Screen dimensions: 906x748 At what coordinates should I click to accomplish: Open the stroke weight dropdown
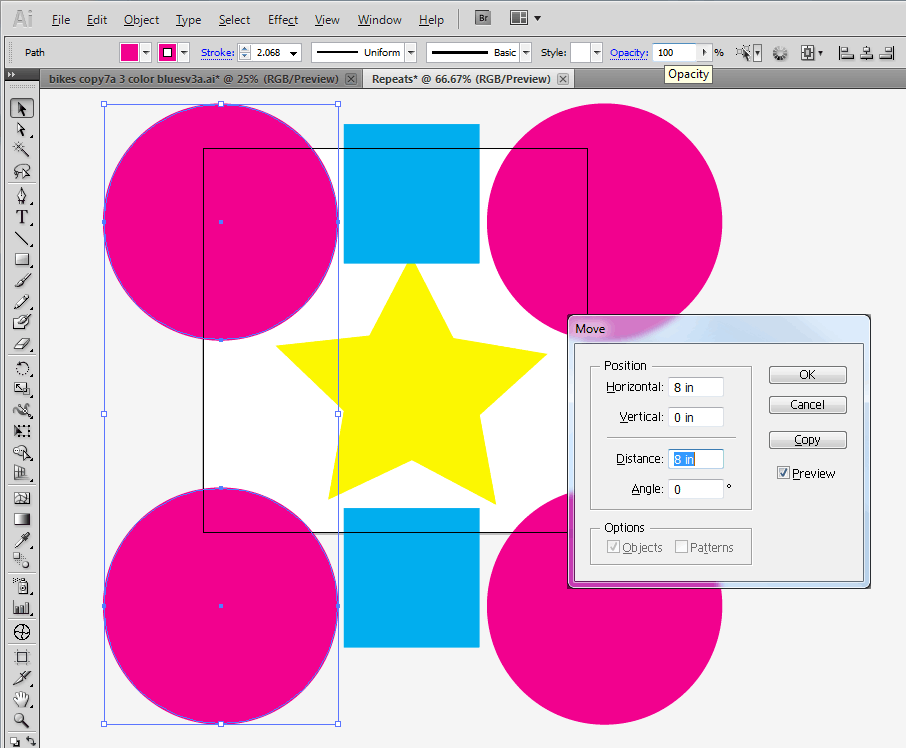tap(294, 53)
